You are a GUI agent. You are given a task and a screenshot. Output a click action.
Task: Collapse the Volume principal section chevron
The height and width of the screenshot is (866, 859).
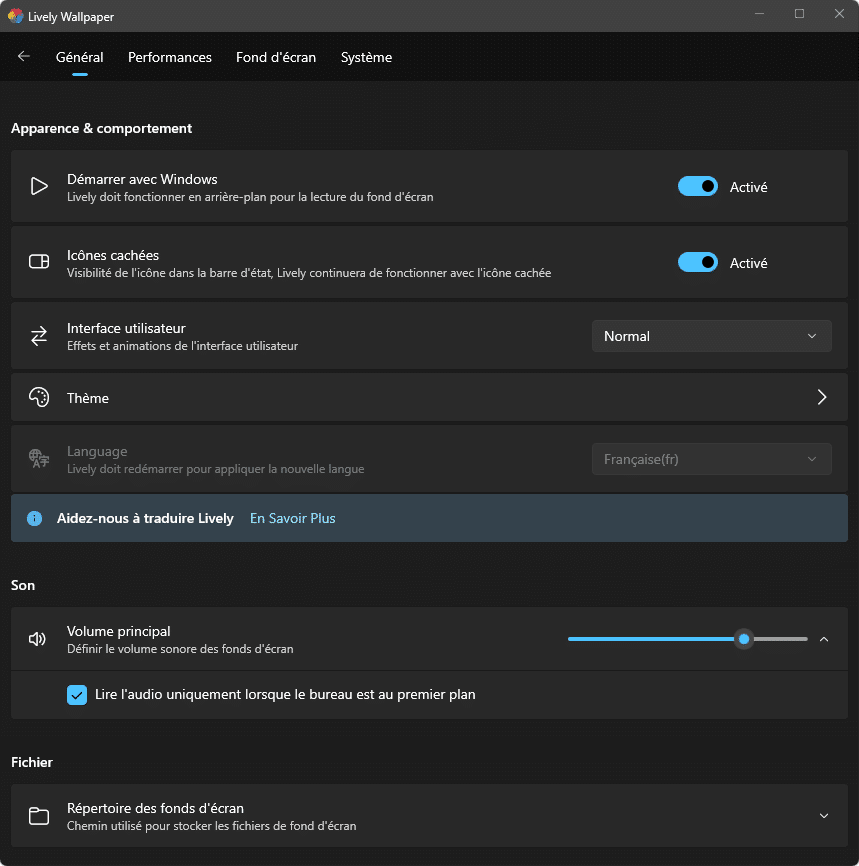[824, 639]
